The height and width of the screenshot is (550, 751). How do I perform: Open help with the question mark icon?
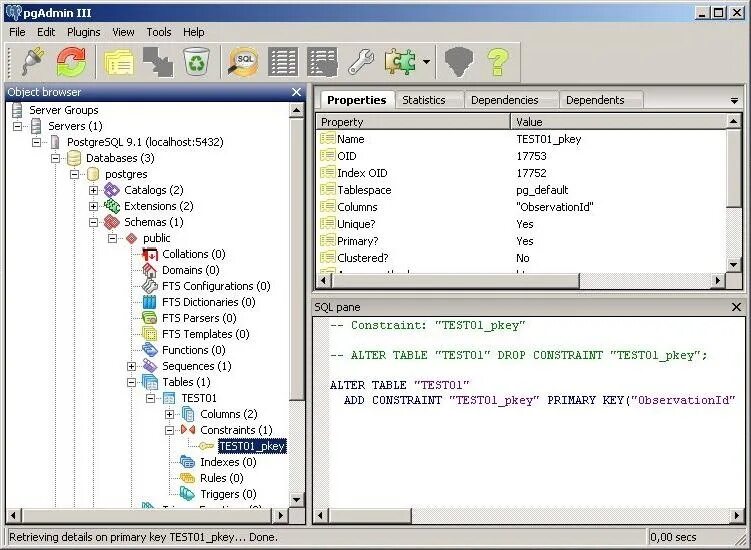pos(498,62)
